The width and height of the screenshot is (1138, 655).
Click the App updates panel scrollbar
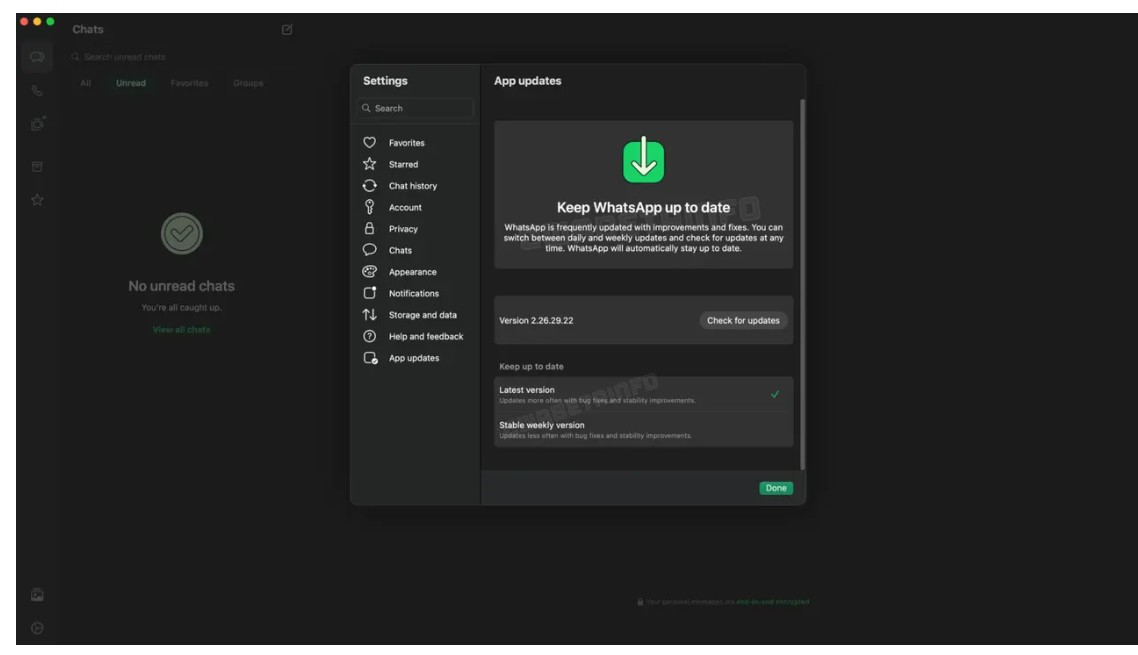click(x=802, y=285)
